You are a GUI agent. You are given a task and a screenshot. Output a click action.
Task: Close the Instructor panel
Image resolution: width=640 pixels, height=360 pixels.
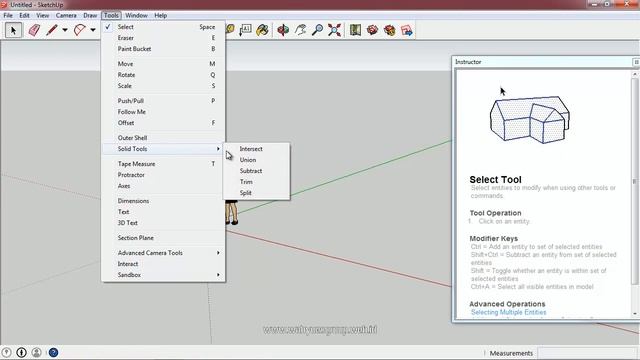636,62
